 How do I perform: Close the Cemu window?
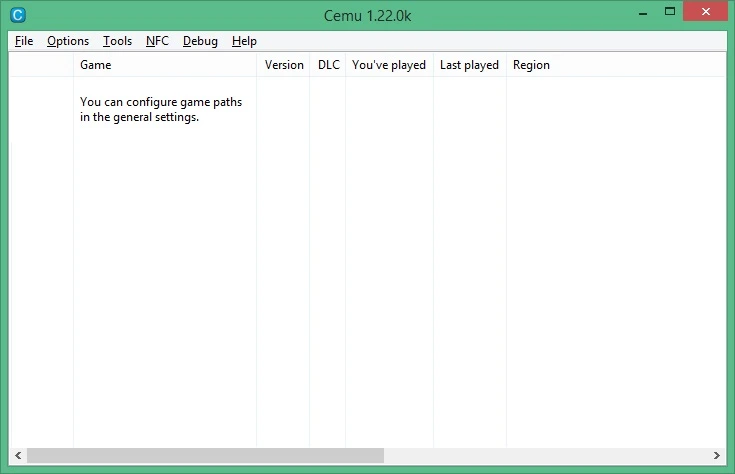point(705,12)
